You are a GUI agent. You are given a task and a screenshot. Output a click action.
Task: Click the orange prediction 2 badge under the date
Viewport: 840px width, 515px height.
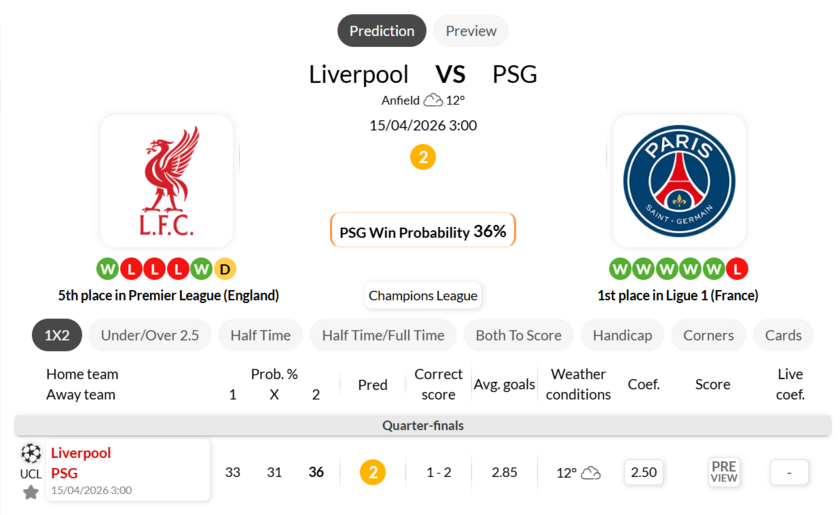pos(423,157)
